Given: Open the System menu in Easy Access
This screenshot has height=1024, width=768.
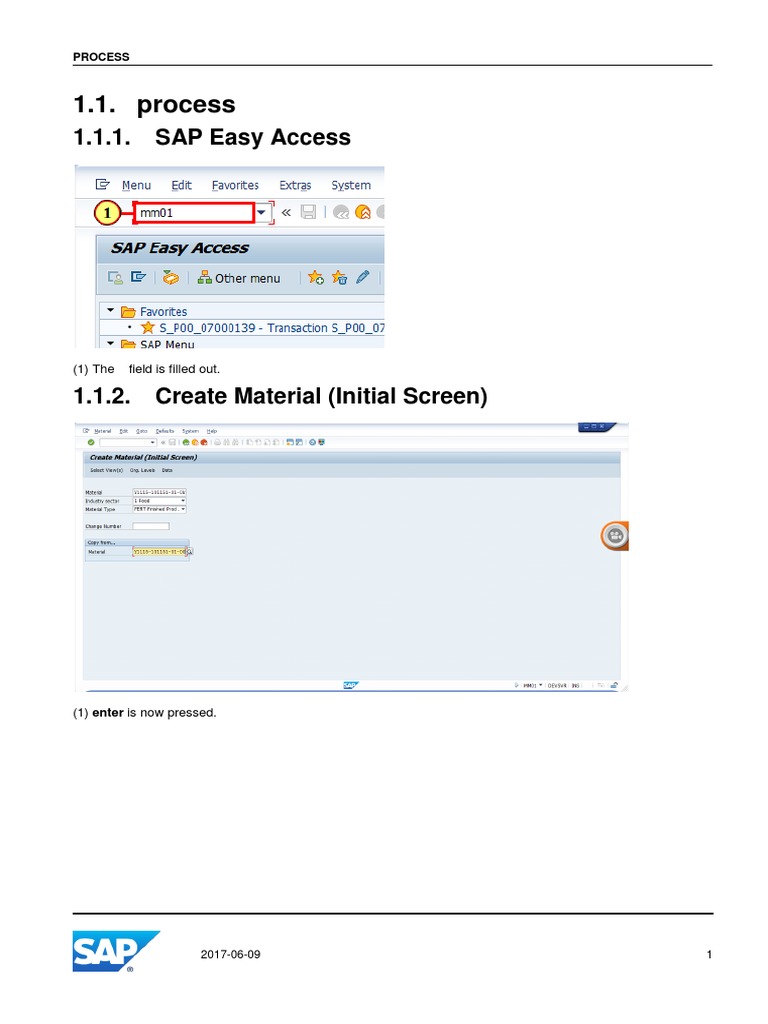Looking at the screenshot, I should [351, 185].
